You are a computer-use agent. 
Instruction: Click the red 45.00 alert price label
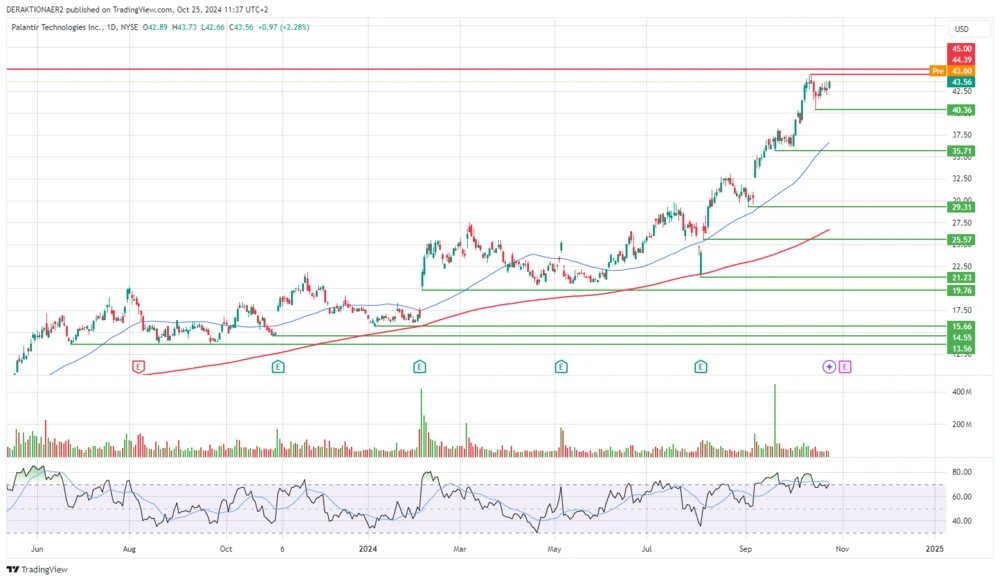pos(960,48)
